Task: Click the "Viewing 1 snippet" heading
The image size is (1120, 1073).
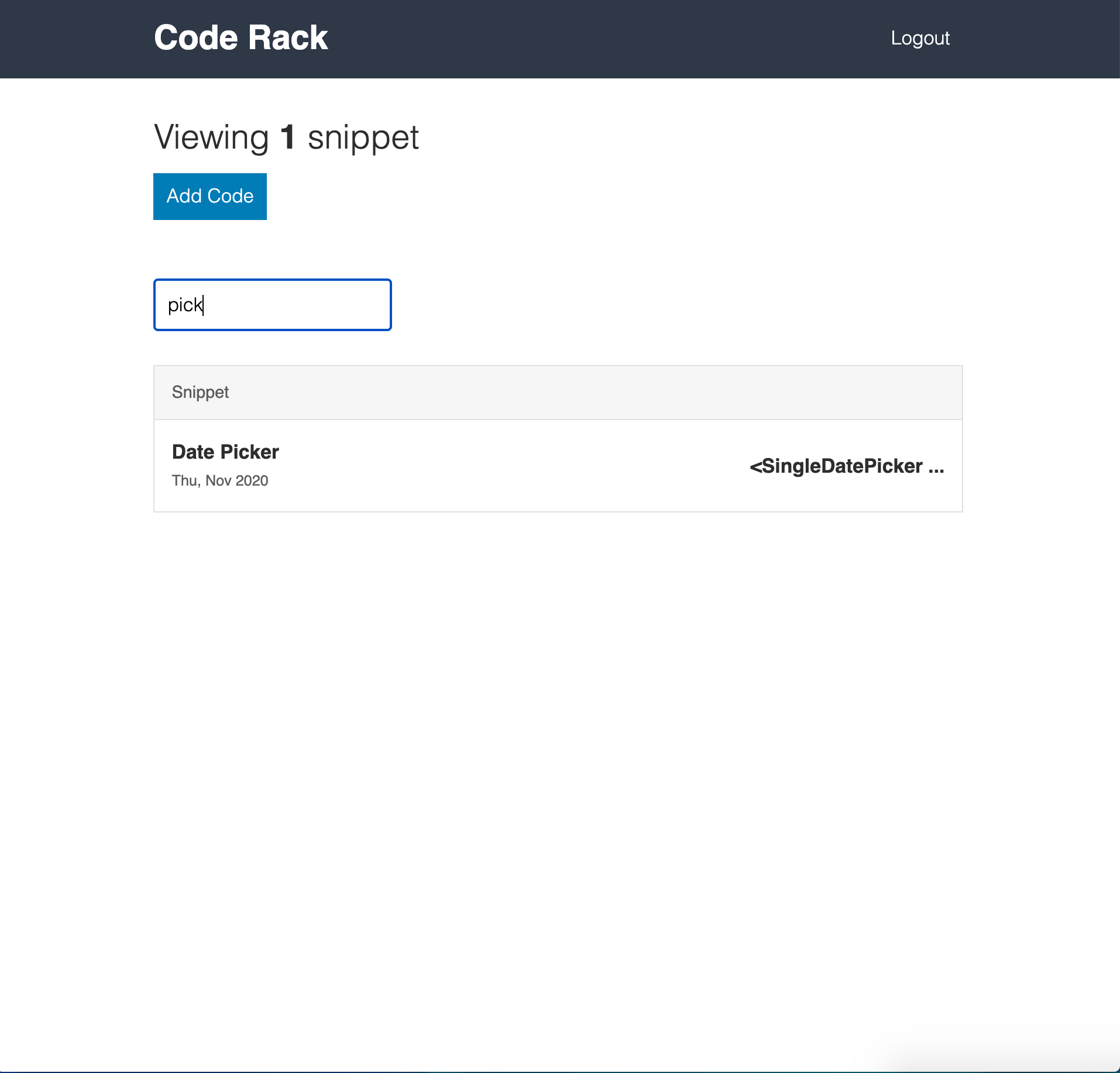Action: [x=286, y=138]
